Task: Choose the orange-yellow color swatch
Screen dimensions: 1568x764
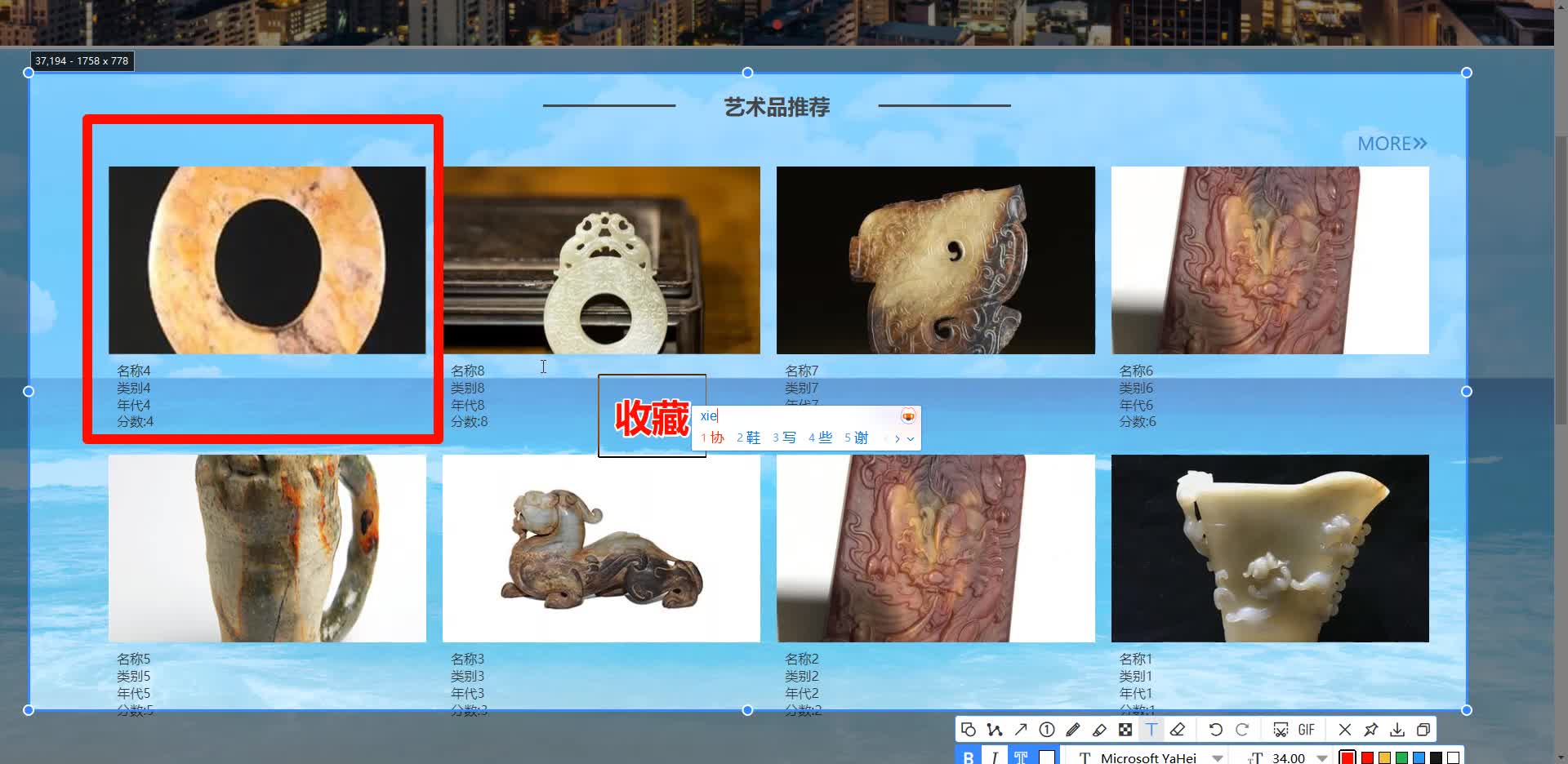Action: tap(1385, 758)
